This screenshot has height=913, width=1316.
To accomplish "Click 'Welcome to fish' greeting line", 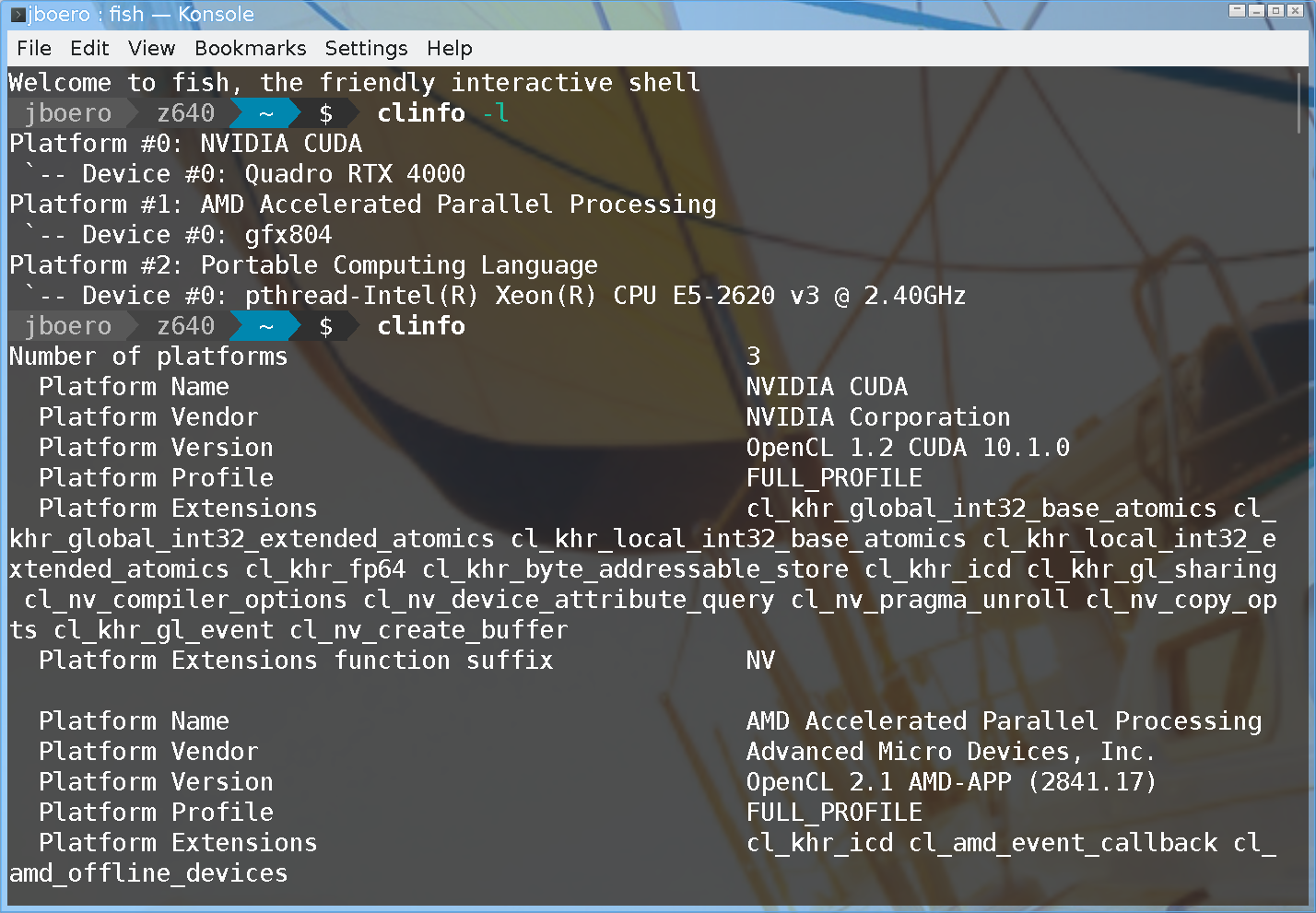I will (x=355, y=83).
